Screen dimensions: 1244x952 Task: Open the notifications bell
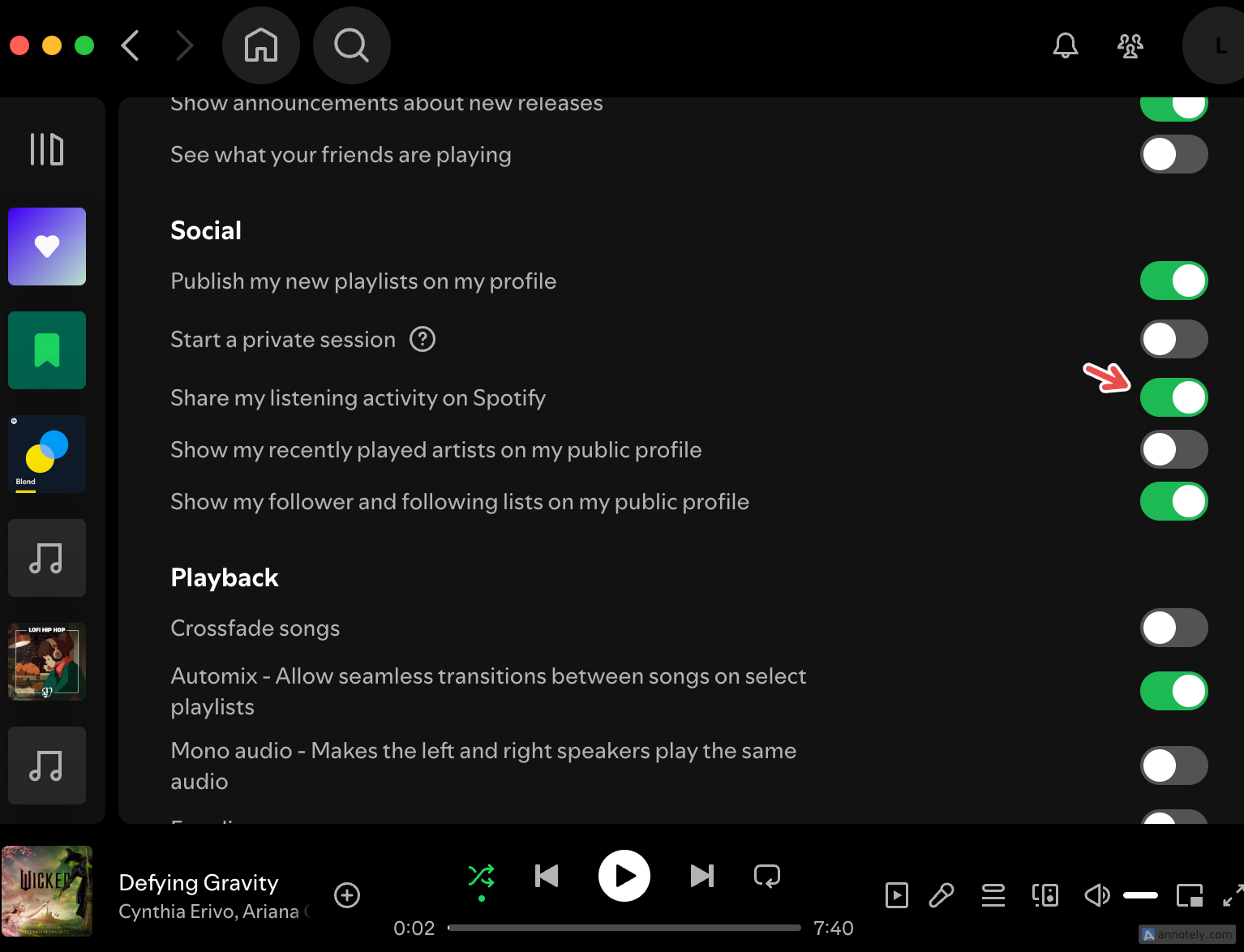(x=1065, y=45)
